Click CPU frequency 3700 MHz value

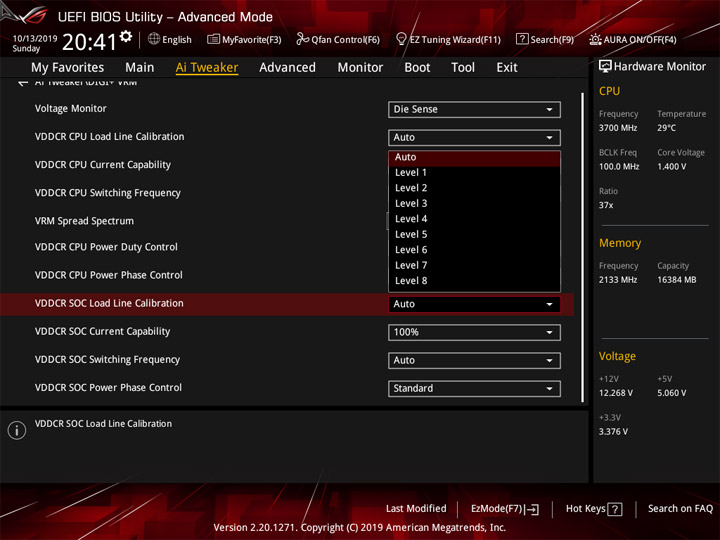coord(618,128)
